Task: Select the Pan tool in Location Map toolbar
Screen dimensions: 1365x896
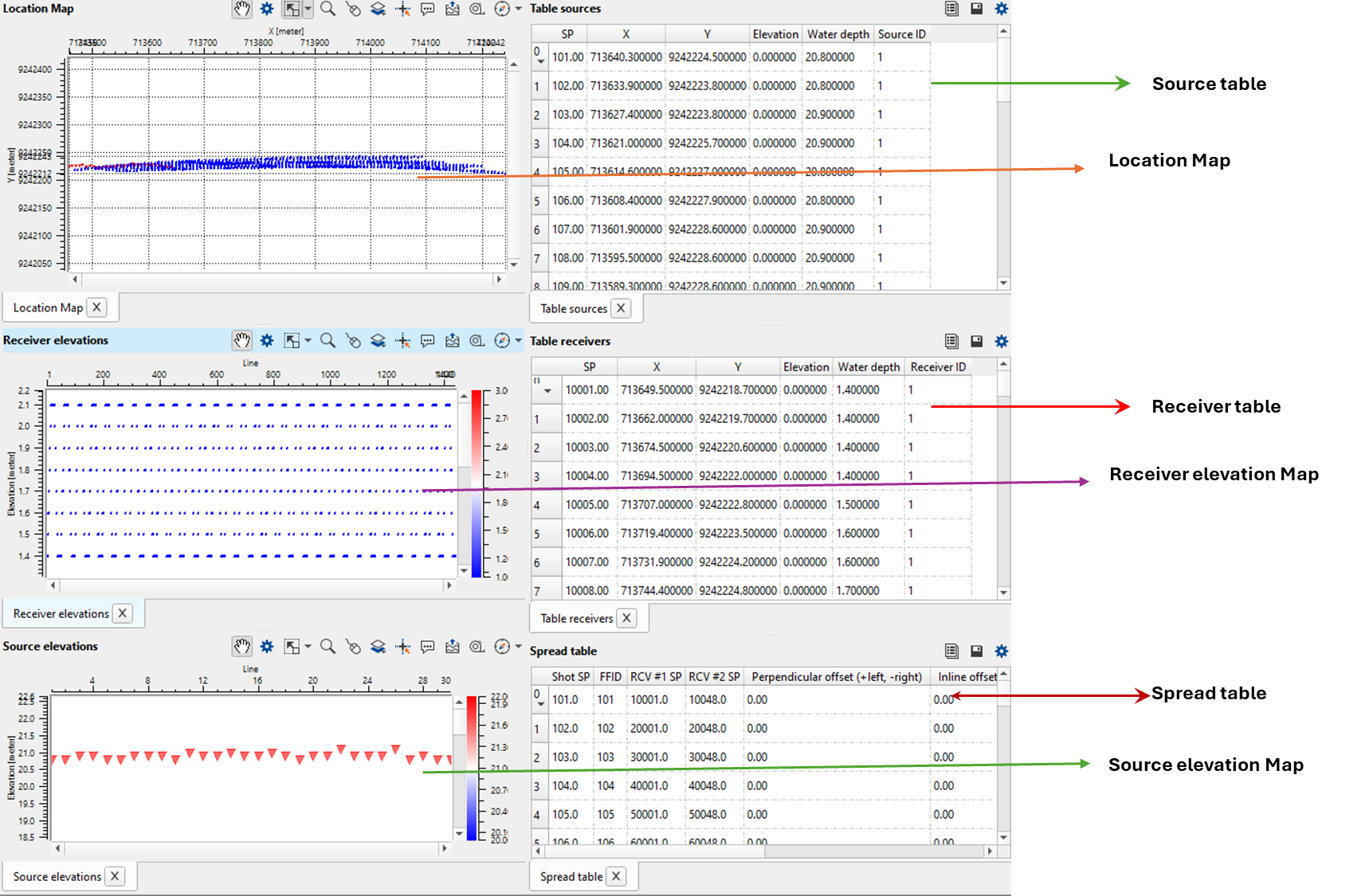Action: point(242,10)
